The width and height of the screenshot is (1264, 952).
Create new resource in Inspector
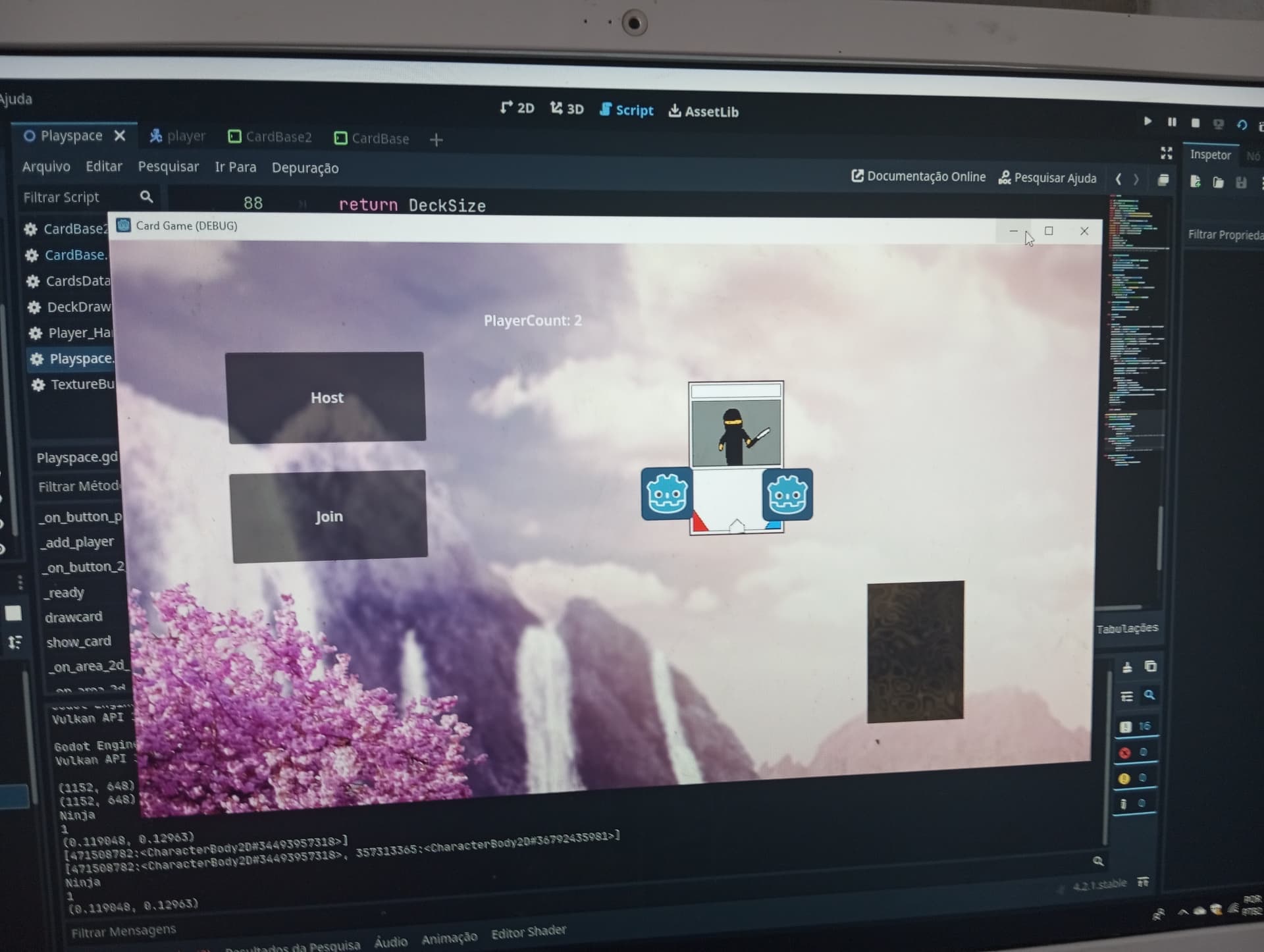[1196, 181]
